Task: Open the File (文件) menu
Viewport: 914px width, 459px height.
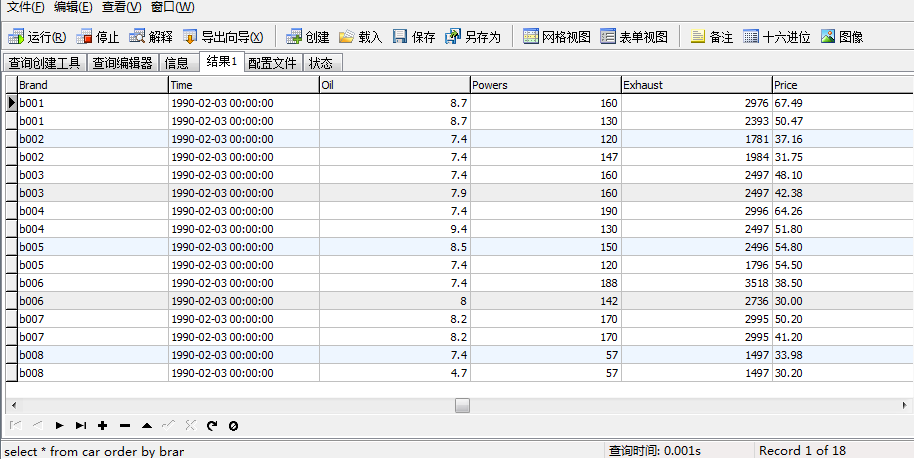Action: pyautogui.click(x=25, y=7)
